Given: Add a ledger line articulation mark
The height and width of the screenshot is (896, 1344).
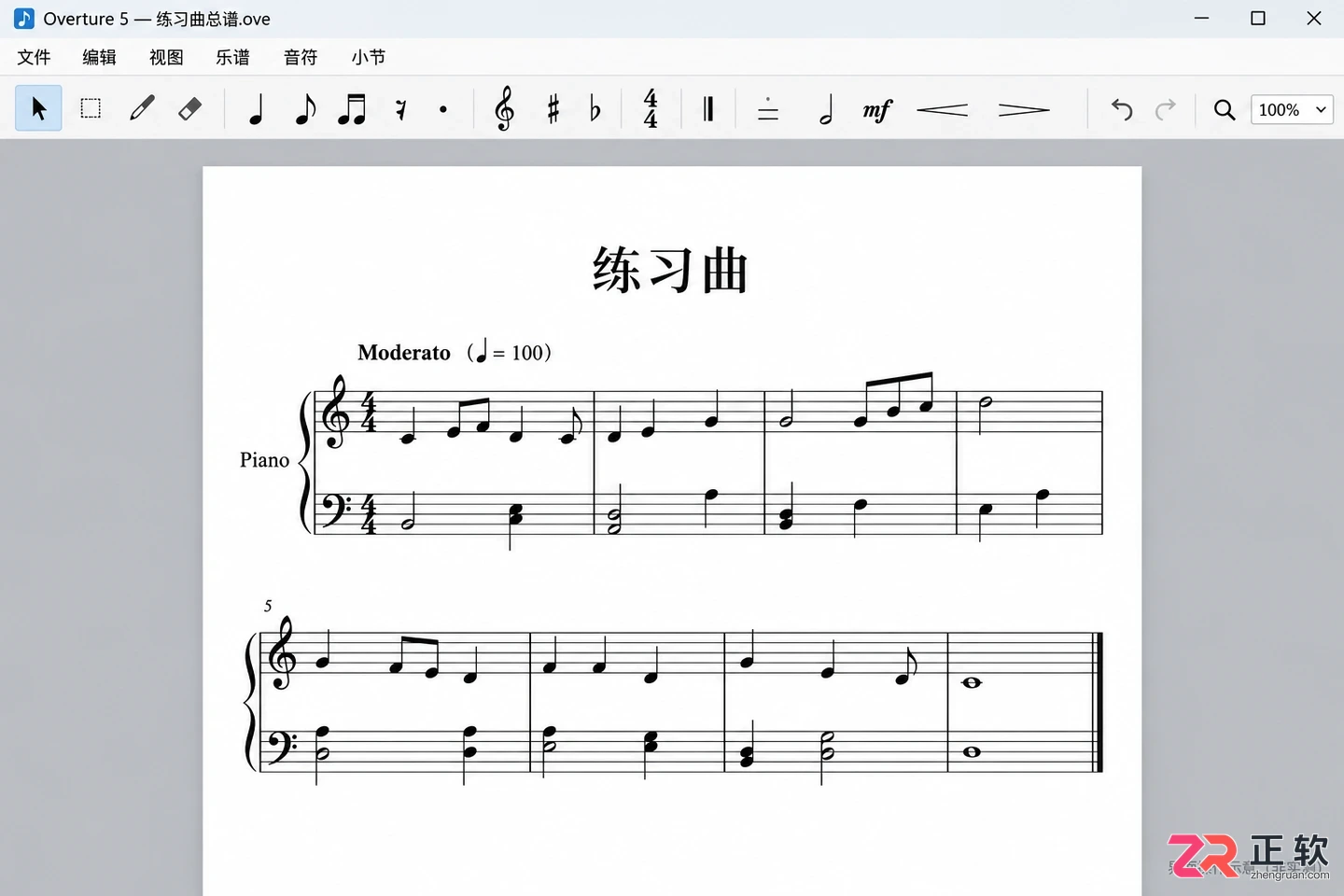Looking at the screenshot, I should 768,109.
